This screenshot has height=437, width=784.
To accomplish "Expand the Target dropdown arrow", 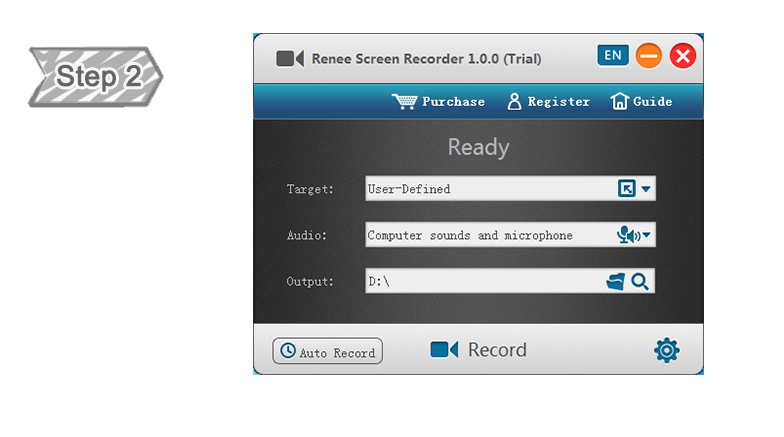I will point(646,189).
